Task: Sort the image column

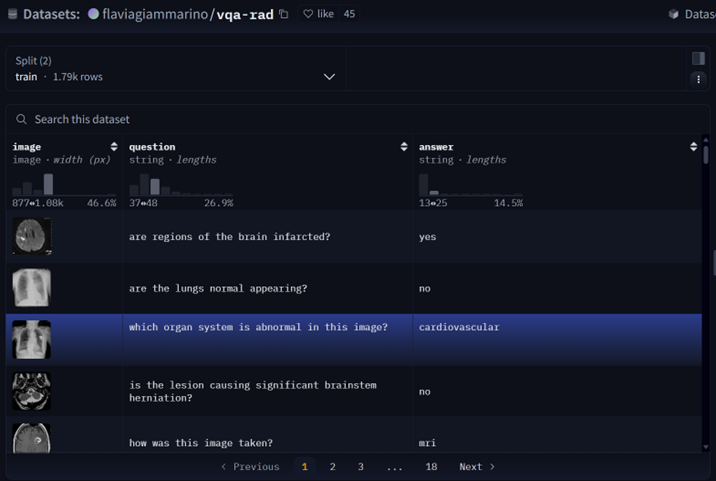Action: click(x=113, y=147)
